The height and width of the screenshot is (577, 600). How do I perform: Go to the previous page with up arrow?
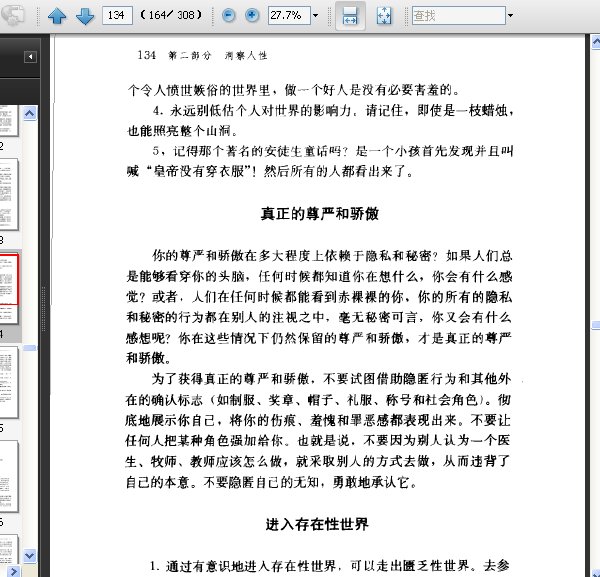(x=57, y=16)
